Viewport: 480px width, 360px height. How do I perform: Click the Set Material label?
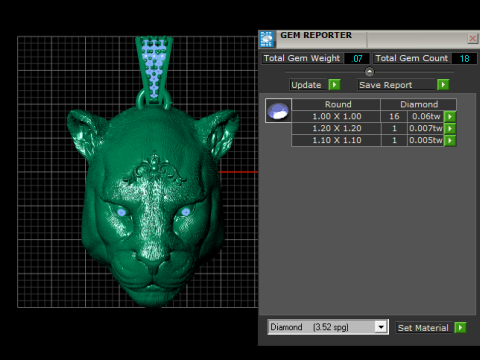coord(423,328)
